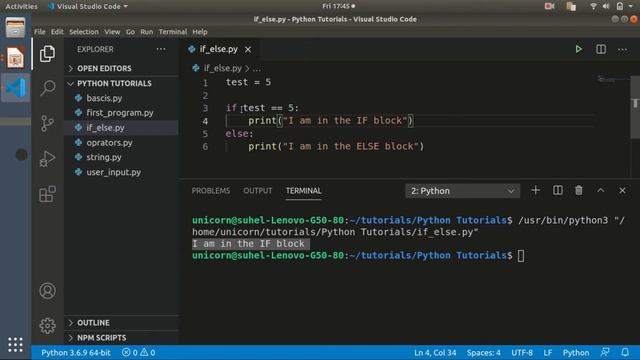640x360 pixels.
Task: Open the Run and Debug view
Action: point(47,158)
